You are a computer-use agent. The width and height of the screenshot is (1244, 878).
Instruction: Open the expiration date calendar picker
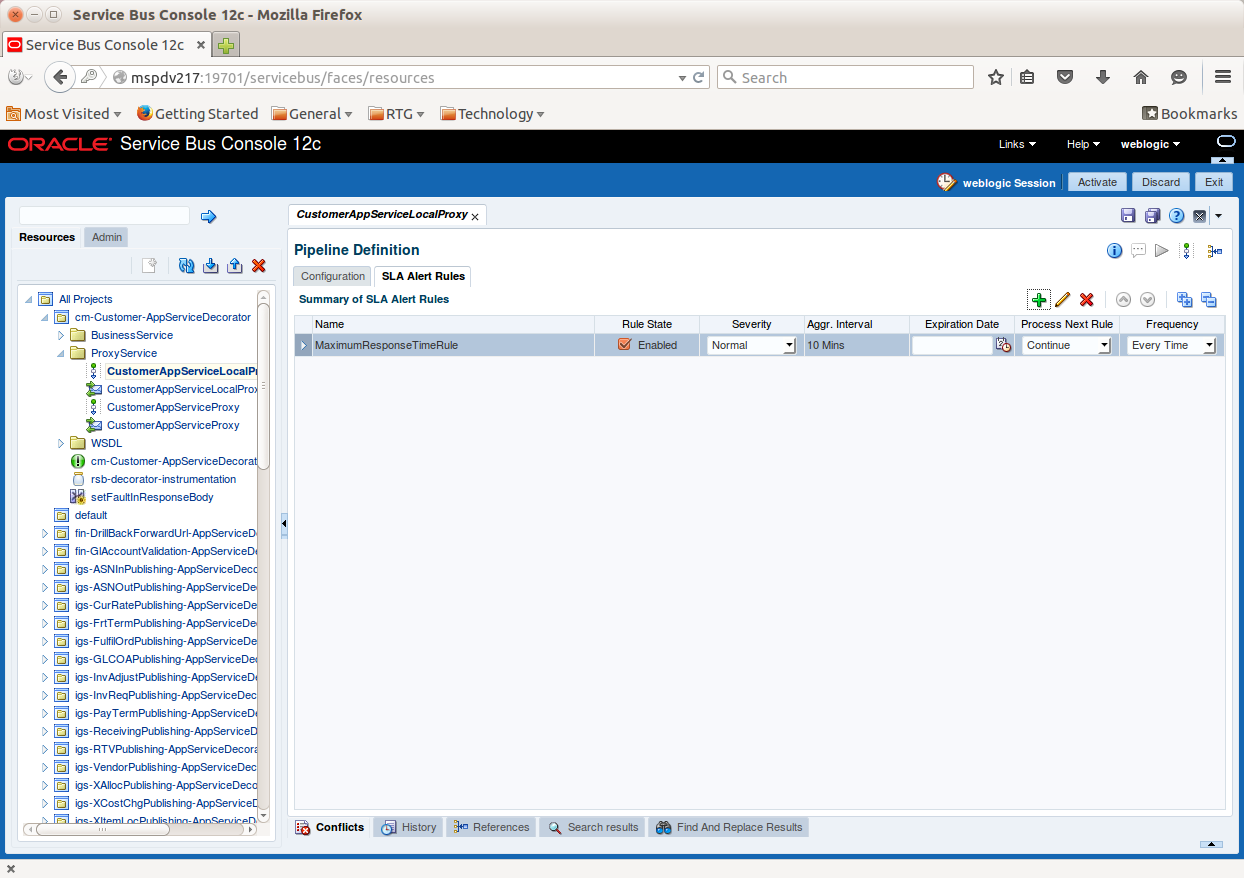coord(1003,345)
